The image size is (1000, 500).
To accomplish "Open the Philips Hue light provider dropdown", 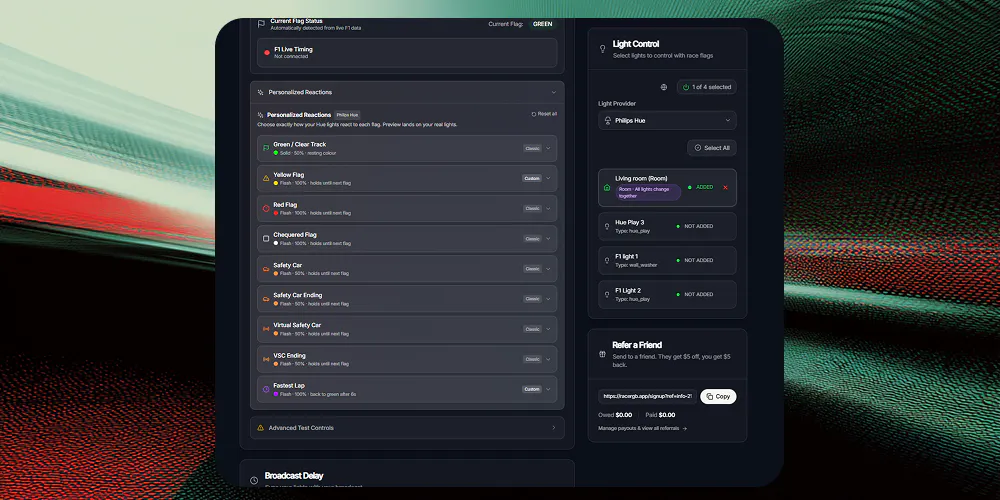I will [667, 121].
